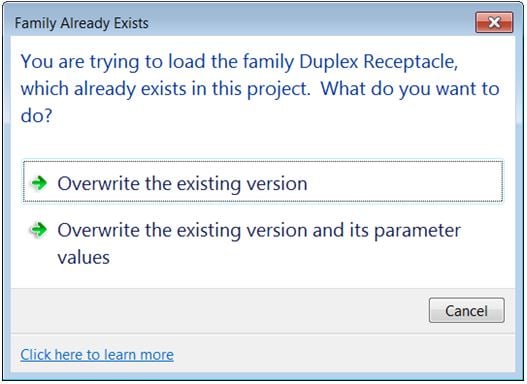
Task: Cancel loading the Duplex Receptacle family
Action: tap(467, 310)
